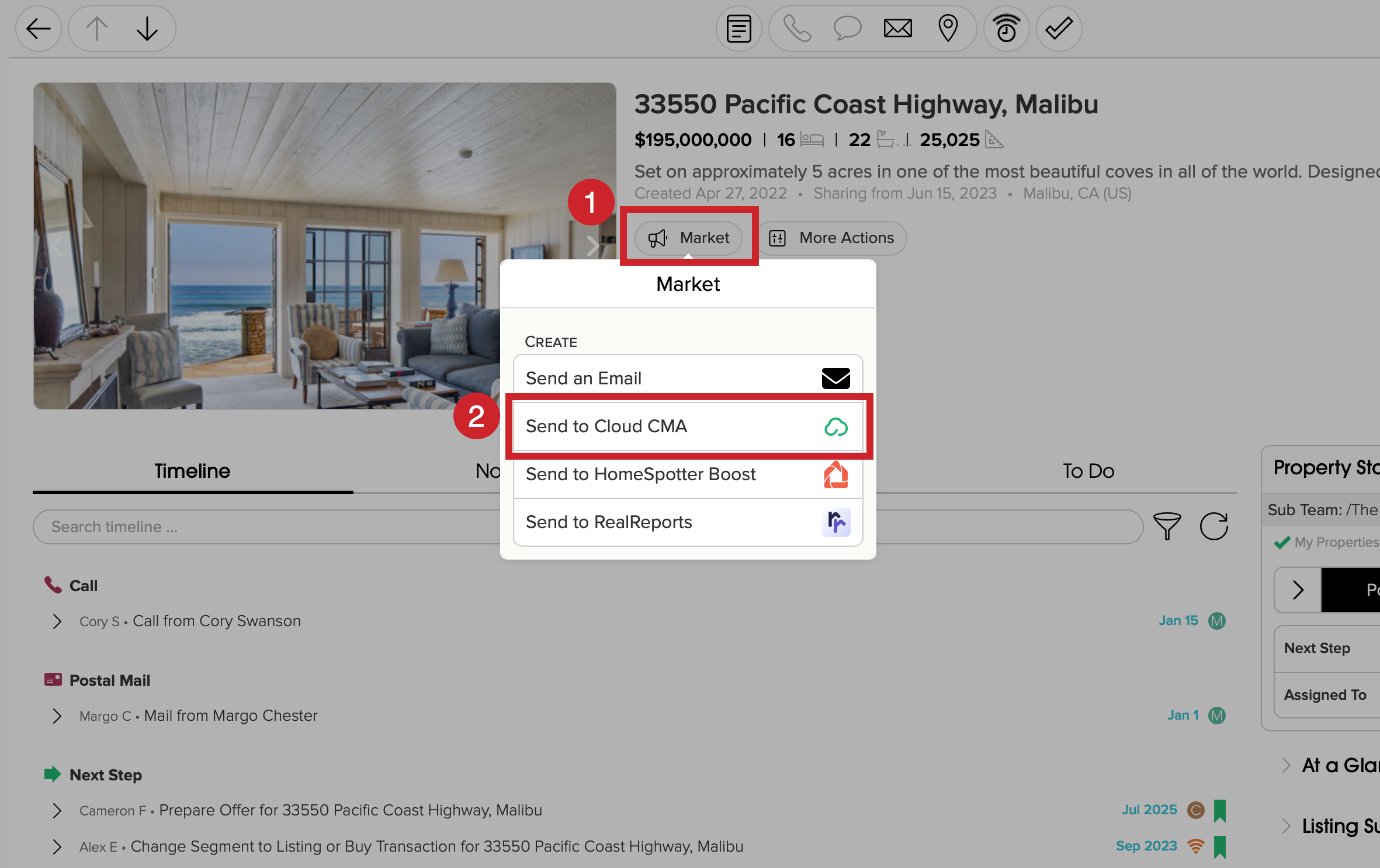Toggle the bookmark flag on Jul 2025 task

(1220, 810)
